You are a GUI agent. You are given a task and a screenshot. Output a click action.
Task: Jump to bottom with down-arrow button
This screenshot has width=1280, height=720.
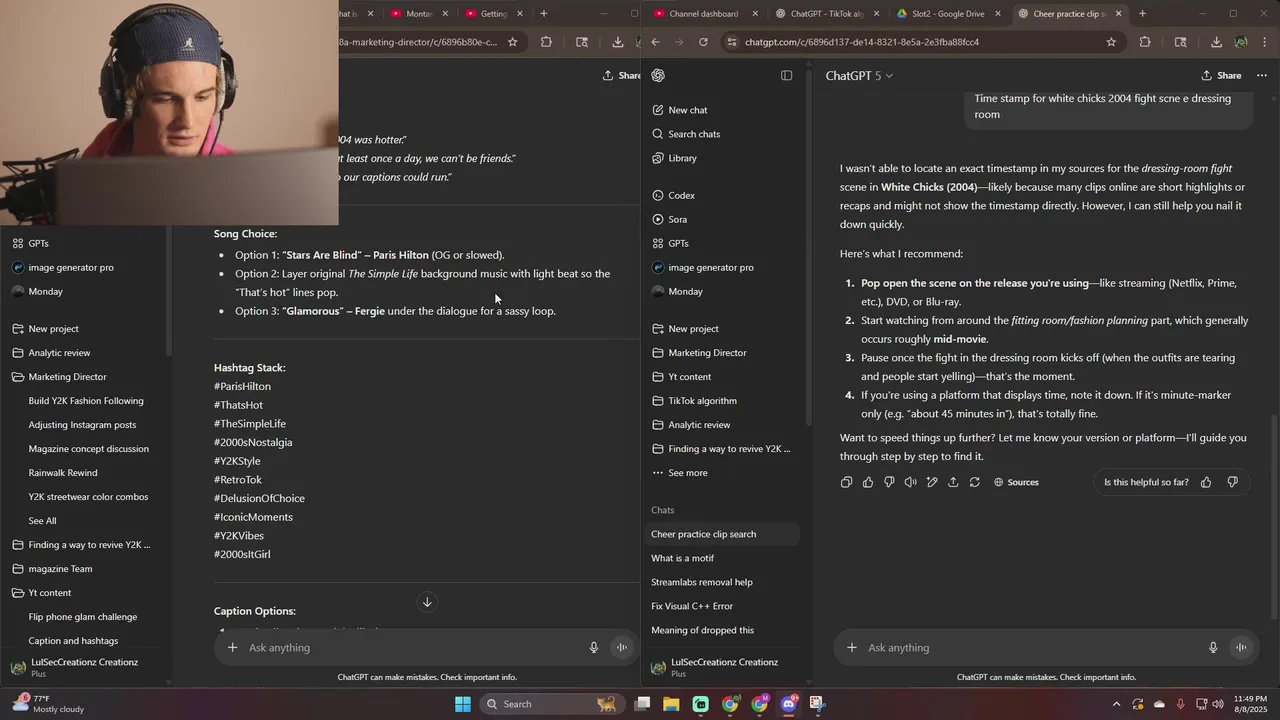(x=427, y=602)
